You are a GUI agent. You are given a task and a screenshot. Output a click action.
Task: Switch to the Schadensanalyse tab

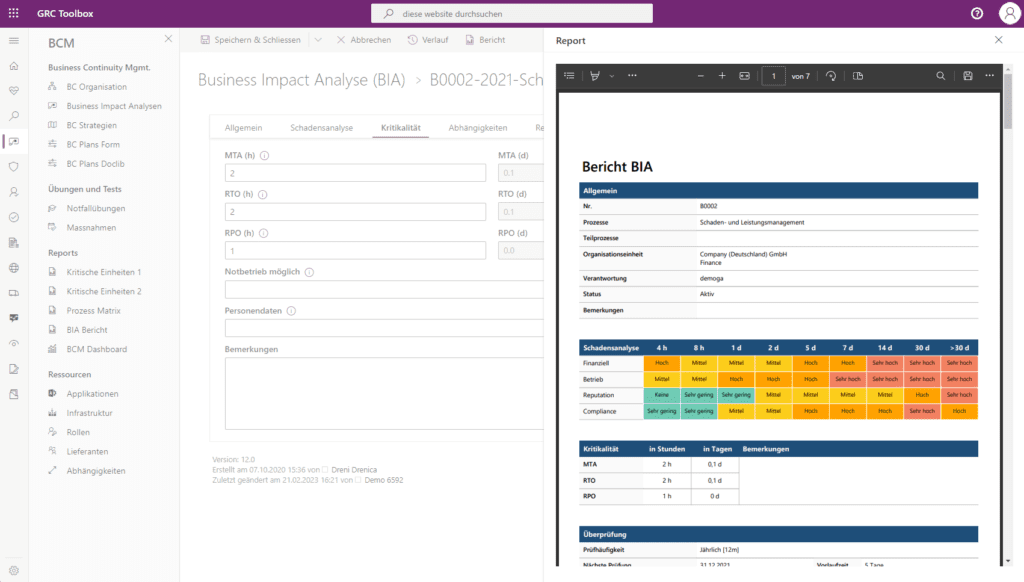pos(321,127)
